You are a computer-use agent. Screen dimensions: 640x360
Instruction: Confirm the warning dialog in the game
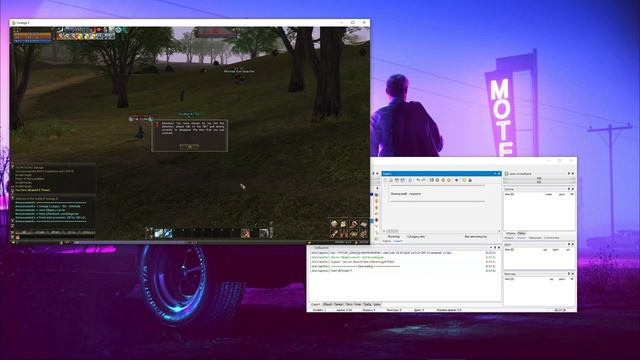tap(189, 146)
